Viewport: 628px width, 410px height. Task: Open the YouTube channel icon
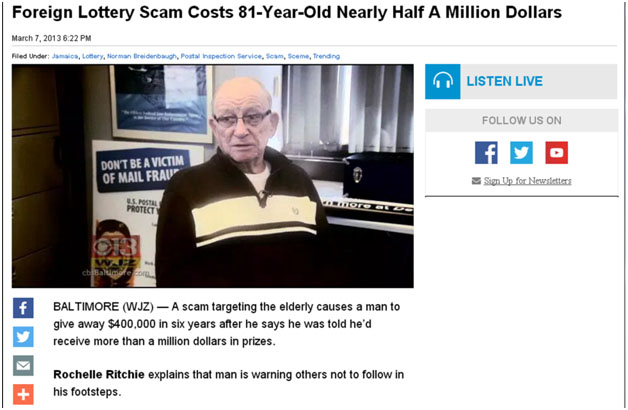click(x=556, y=153)
